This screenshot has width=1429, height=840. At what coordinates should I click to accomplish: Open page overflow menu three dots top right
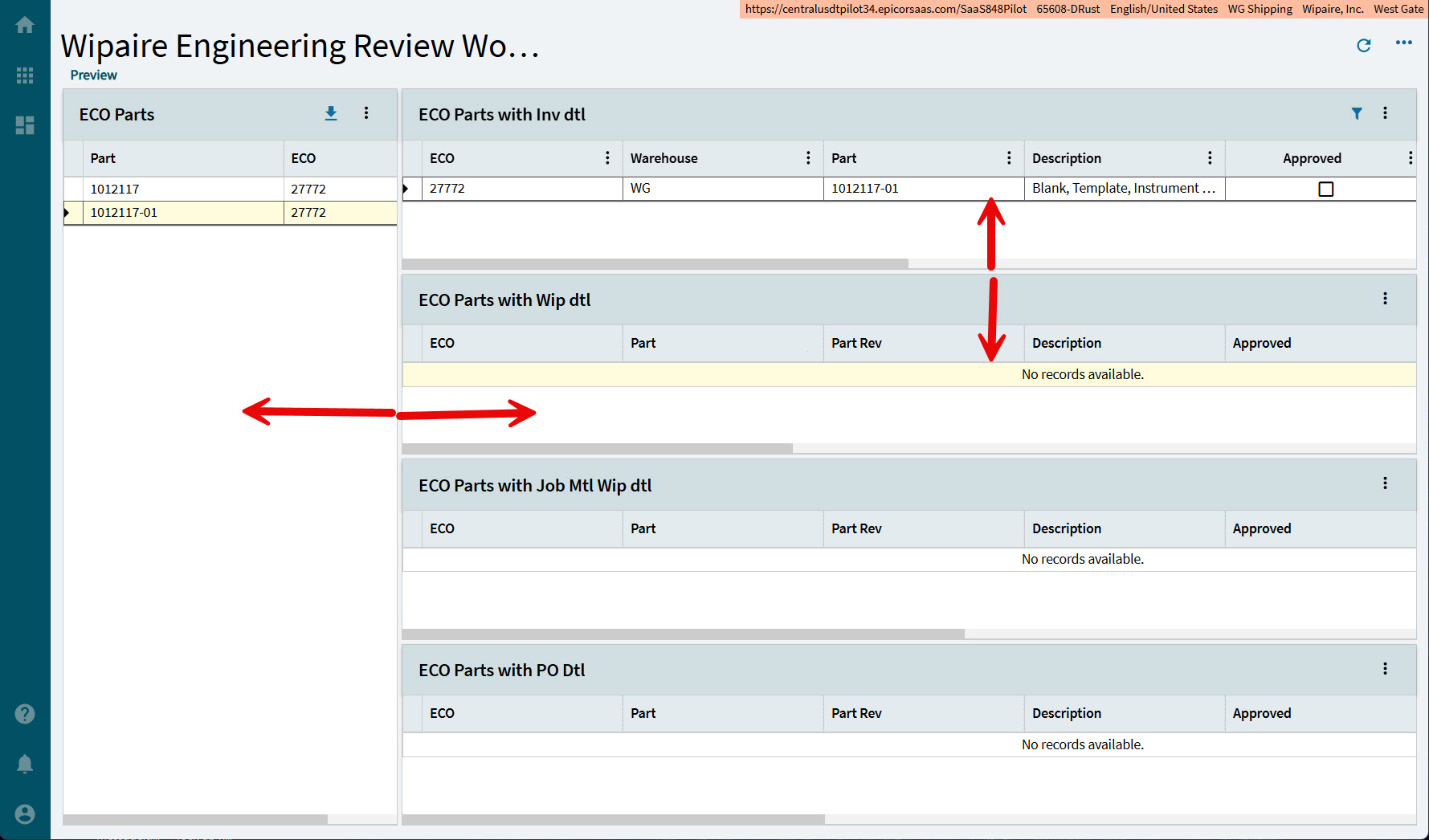(x=1404, y=43)
